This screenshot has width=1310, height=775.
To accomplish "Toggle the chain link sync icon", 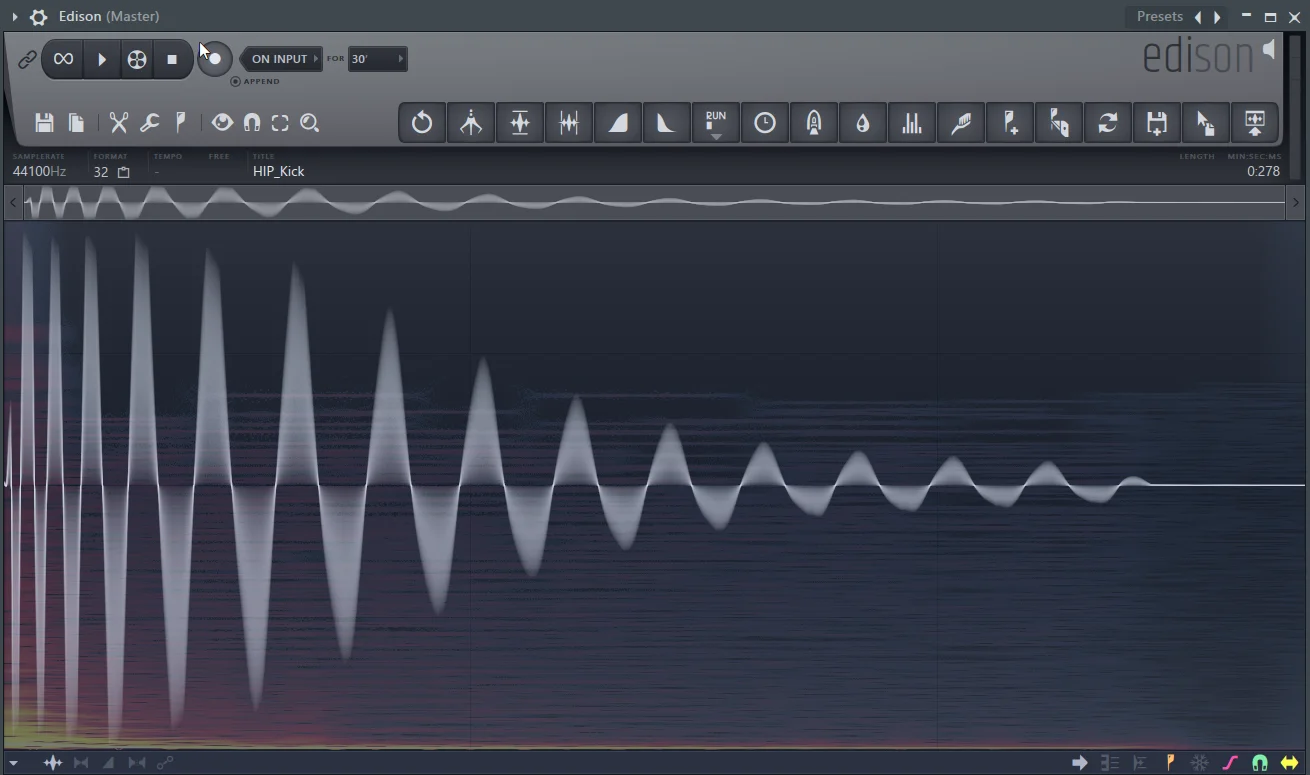I will tap(27, 60).
